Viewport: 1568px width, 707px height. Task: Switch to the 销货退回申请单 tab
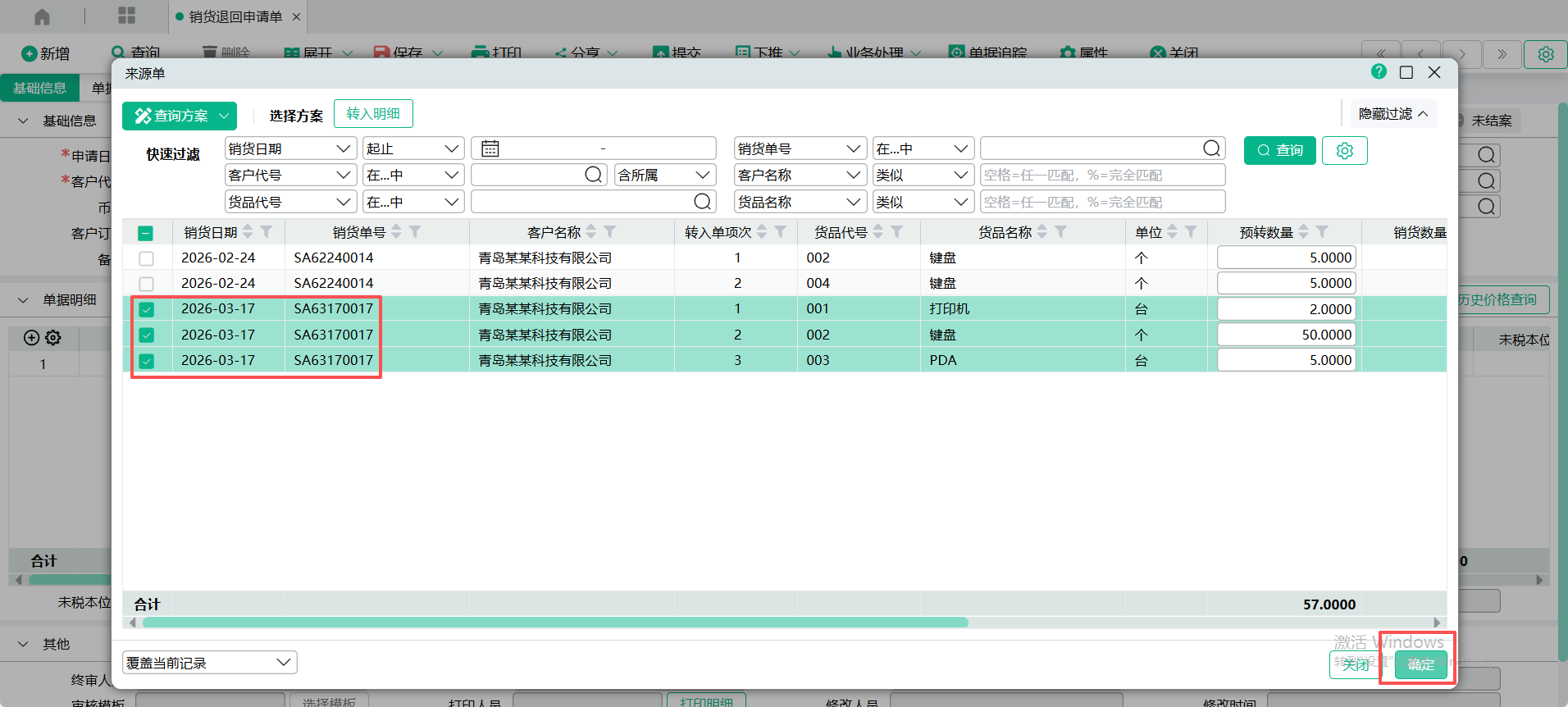[235, 16]
